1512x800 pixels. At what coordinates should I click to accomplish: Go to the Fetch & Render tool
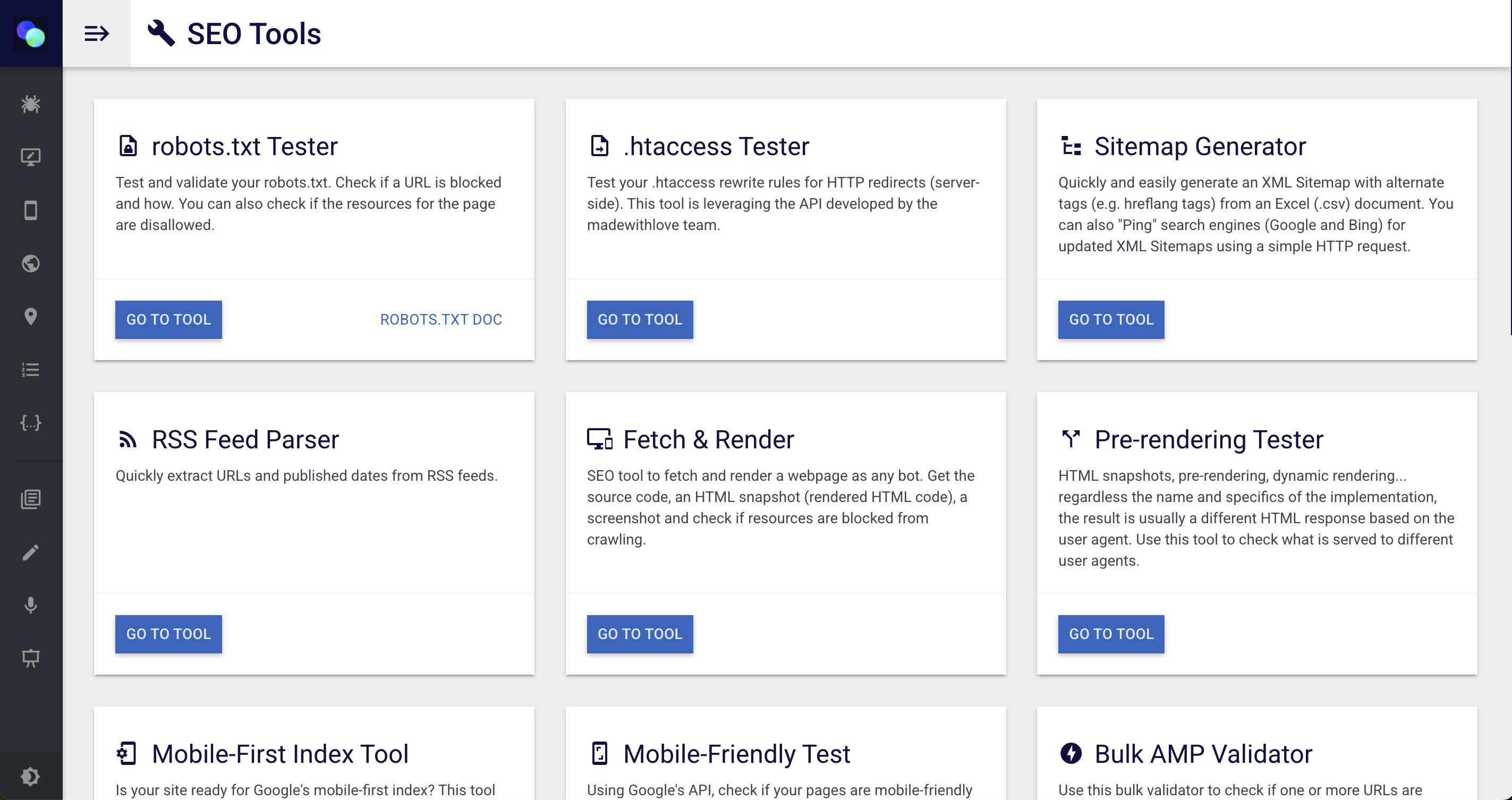click(640, 634)
